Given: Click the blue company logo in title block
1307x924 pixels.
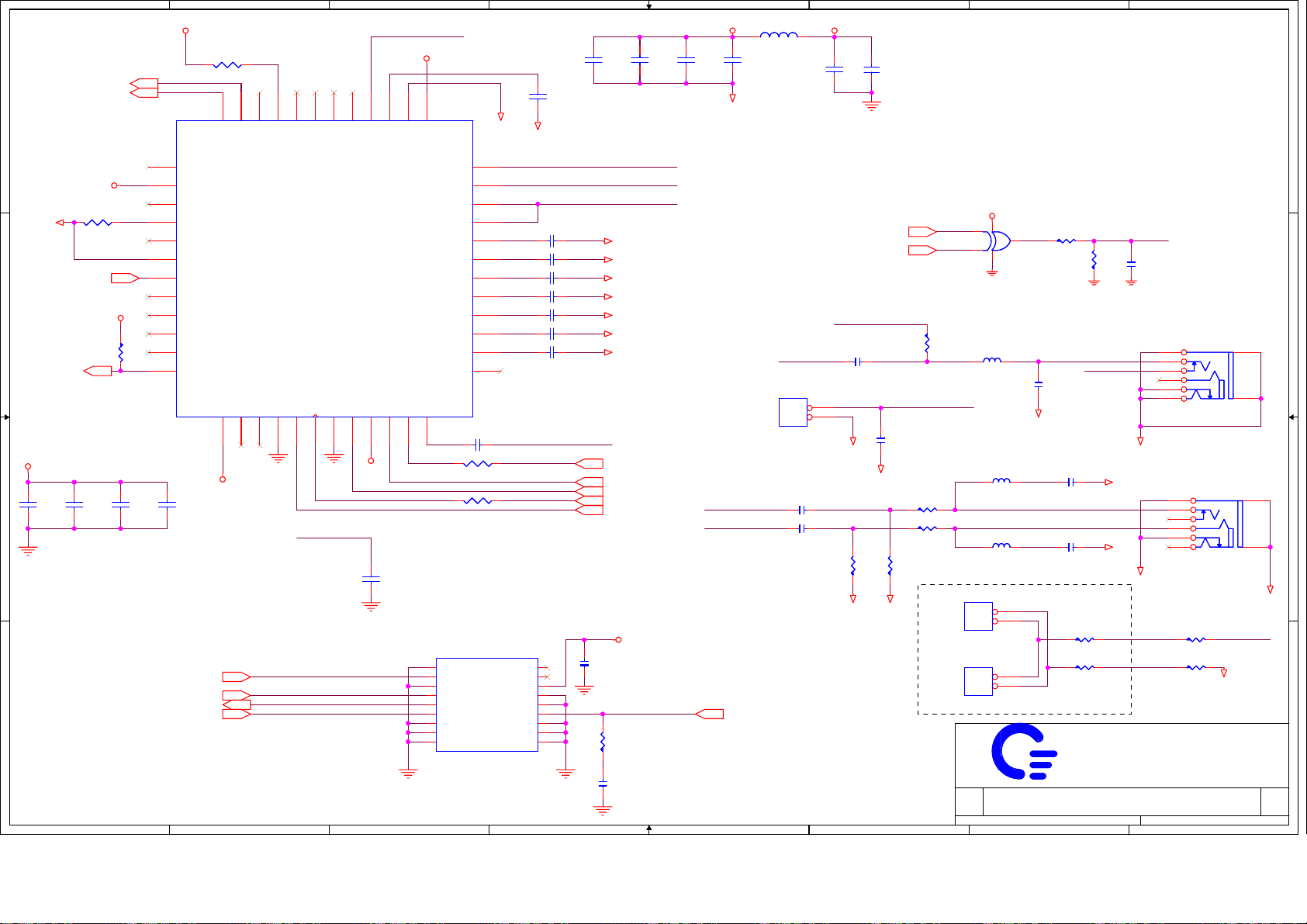Looking at the screenshot, I should coord(1024,751).
